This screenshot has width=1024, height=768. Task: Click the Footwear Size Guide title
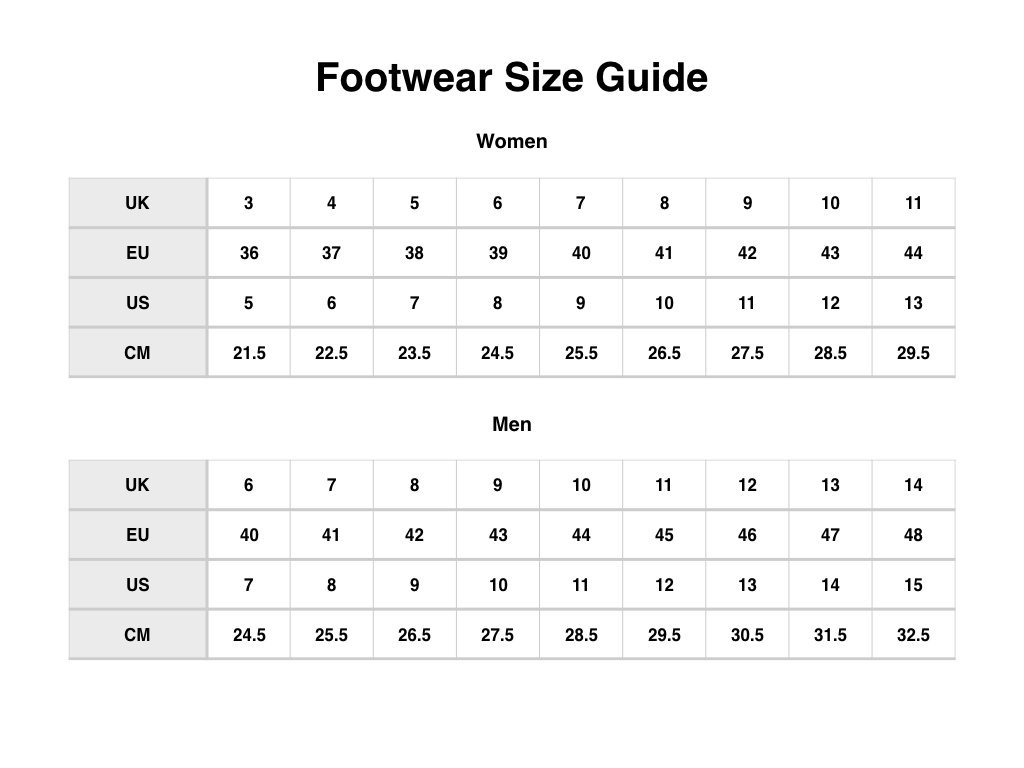[511, 77]
